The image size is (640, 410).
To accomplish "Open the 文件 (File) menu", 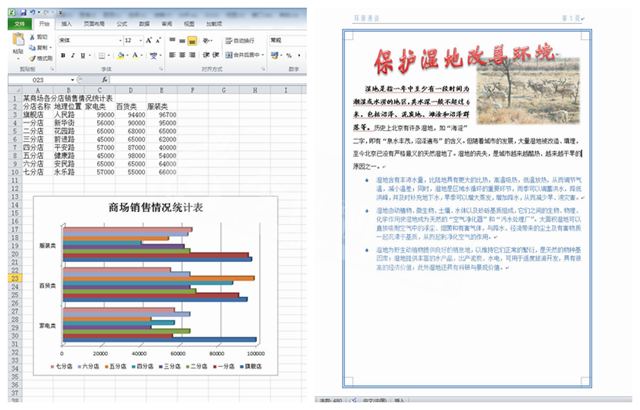I will coord(18,21).
